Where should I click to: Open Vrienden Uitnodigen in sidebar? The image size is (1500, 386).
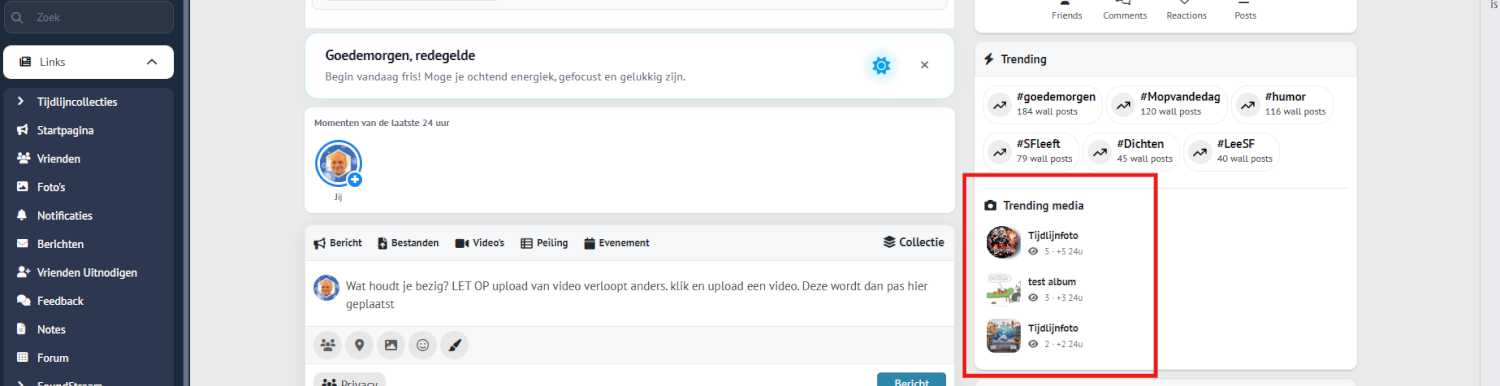[x=88, y=272]
